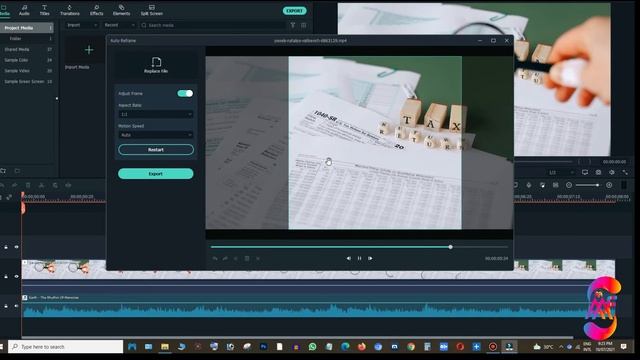This screenshot has width=640, height=360.
Task: Click the Windows taskbar search box
Action: point(66,347)
